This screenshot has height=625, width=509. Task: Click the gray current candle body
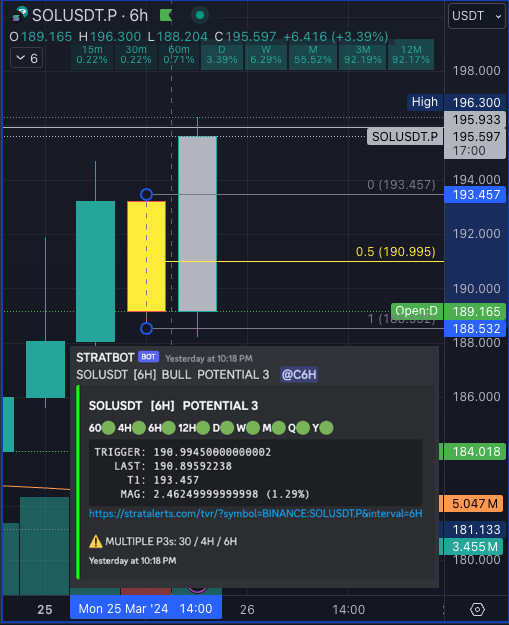pos(198,224)
